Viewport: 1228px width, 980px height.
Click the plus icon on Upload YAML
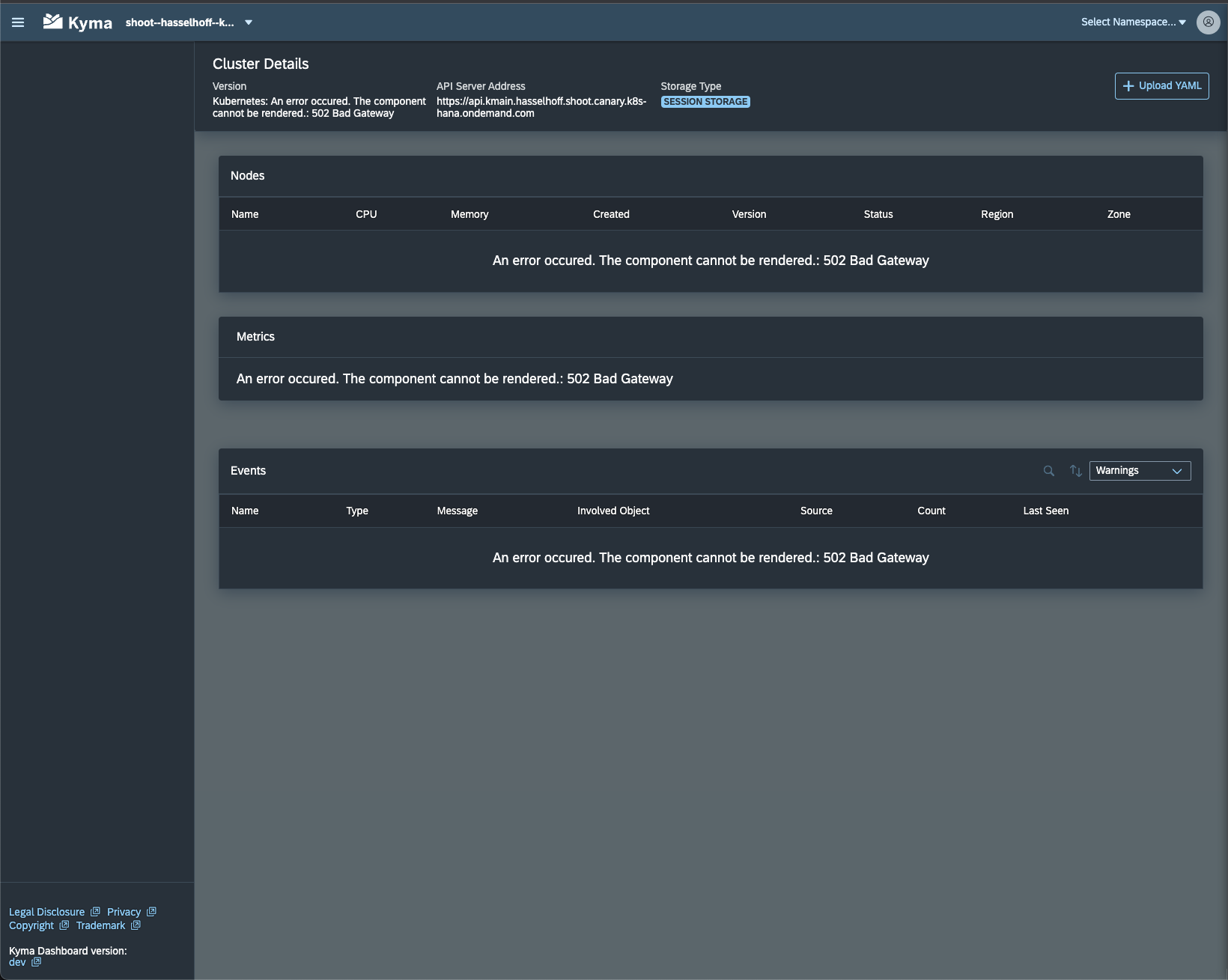point(1128,85)
